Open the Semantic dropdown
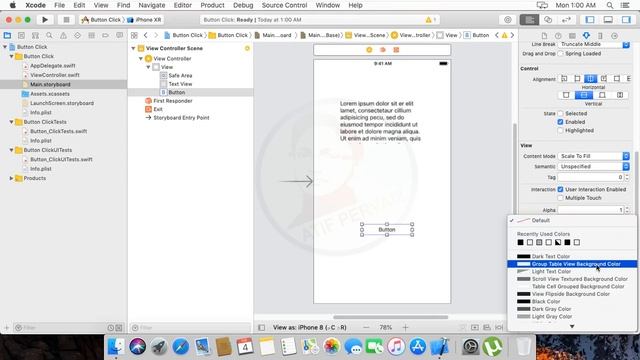 point(594,167)
